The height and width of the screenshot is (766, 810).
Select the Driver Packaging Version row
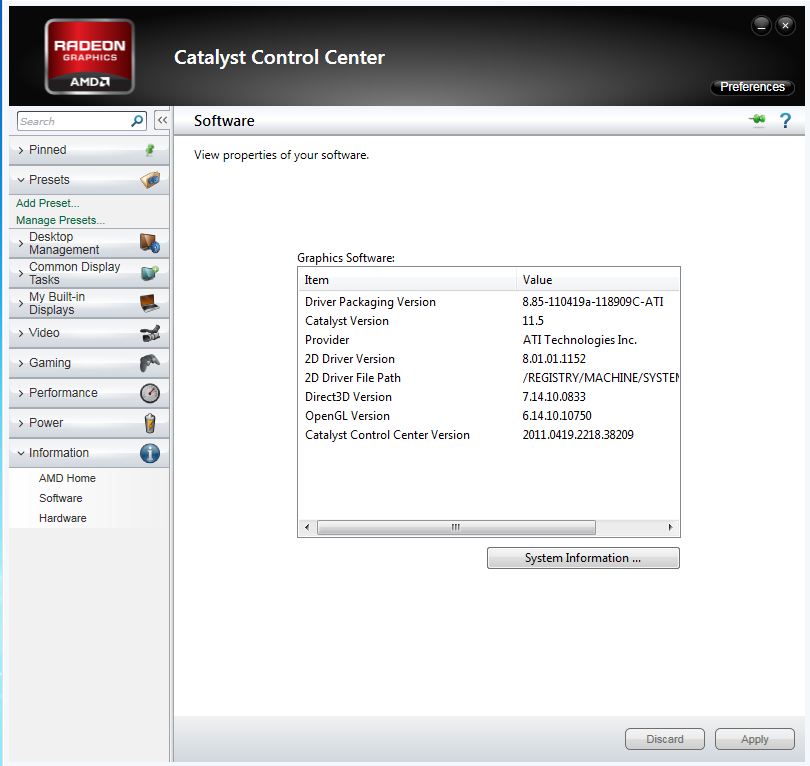[x=489, y=302]
